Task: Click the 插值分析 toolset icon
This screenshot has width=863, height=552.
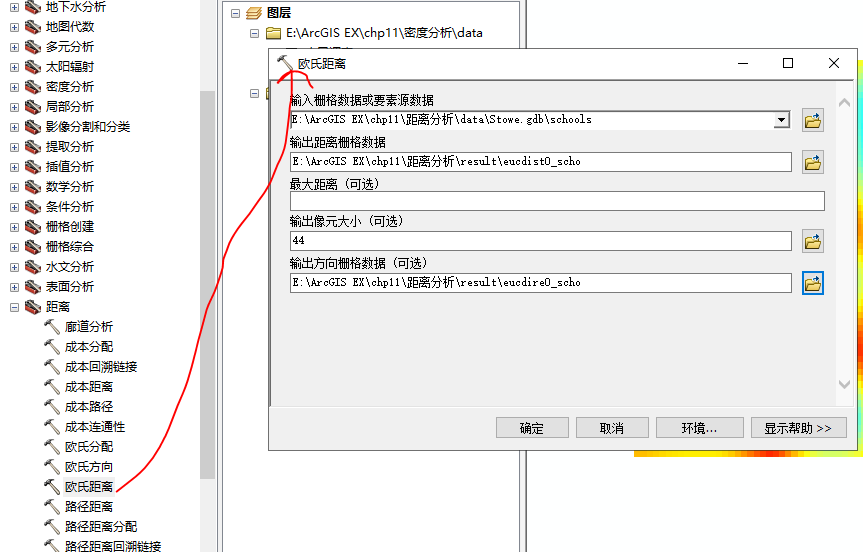Action: [33, 167]
